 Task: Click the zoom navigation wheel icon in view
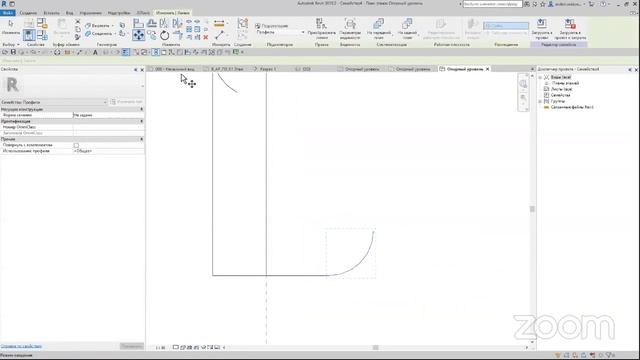tap(523, 84)
